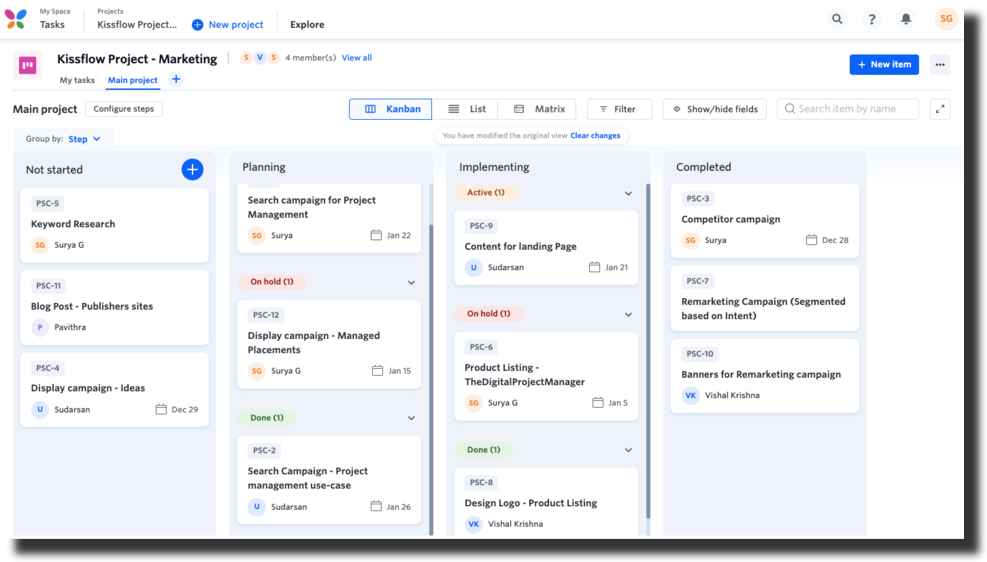Collapse Implementing Active group

point(628,193)
